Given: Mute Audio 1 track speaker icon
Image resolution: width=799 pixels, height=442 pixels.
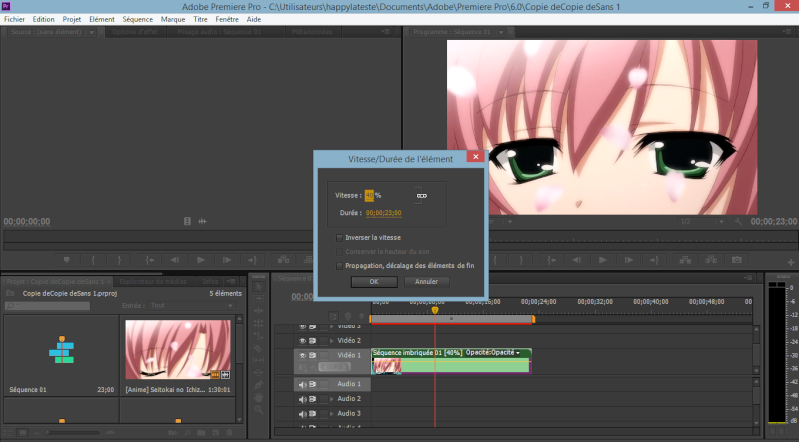Looking at the screenshot, I should (x=302, y=384).
